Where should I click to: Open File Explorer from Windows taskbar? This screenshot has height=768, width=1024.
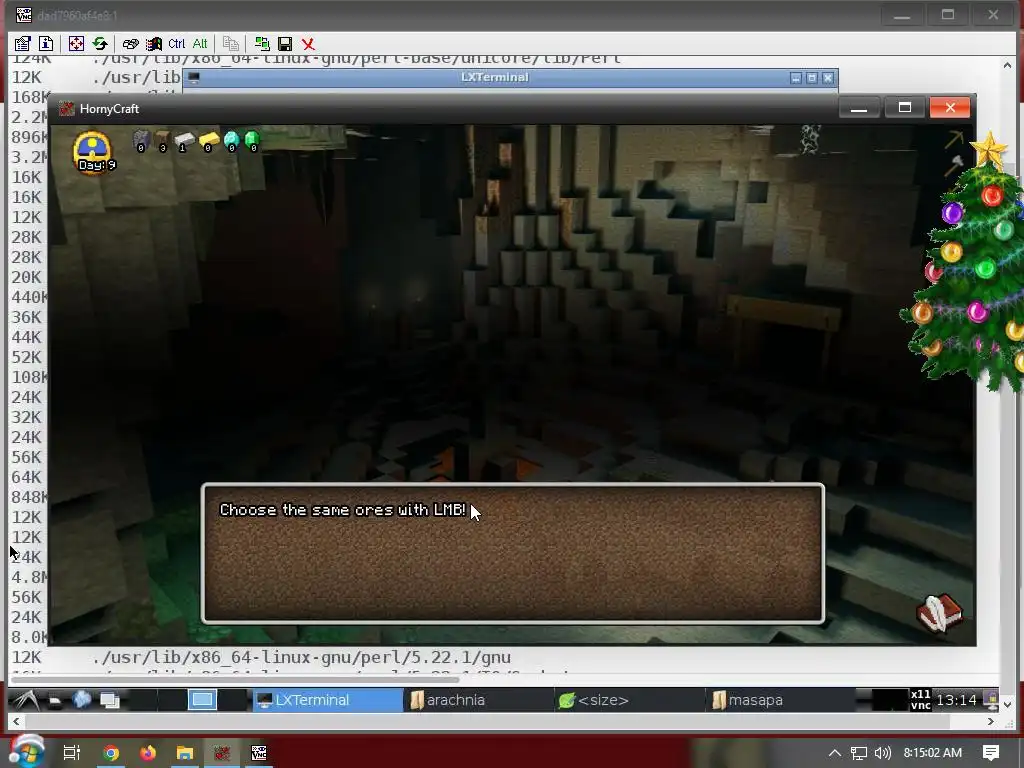click(x=185, y=753)
